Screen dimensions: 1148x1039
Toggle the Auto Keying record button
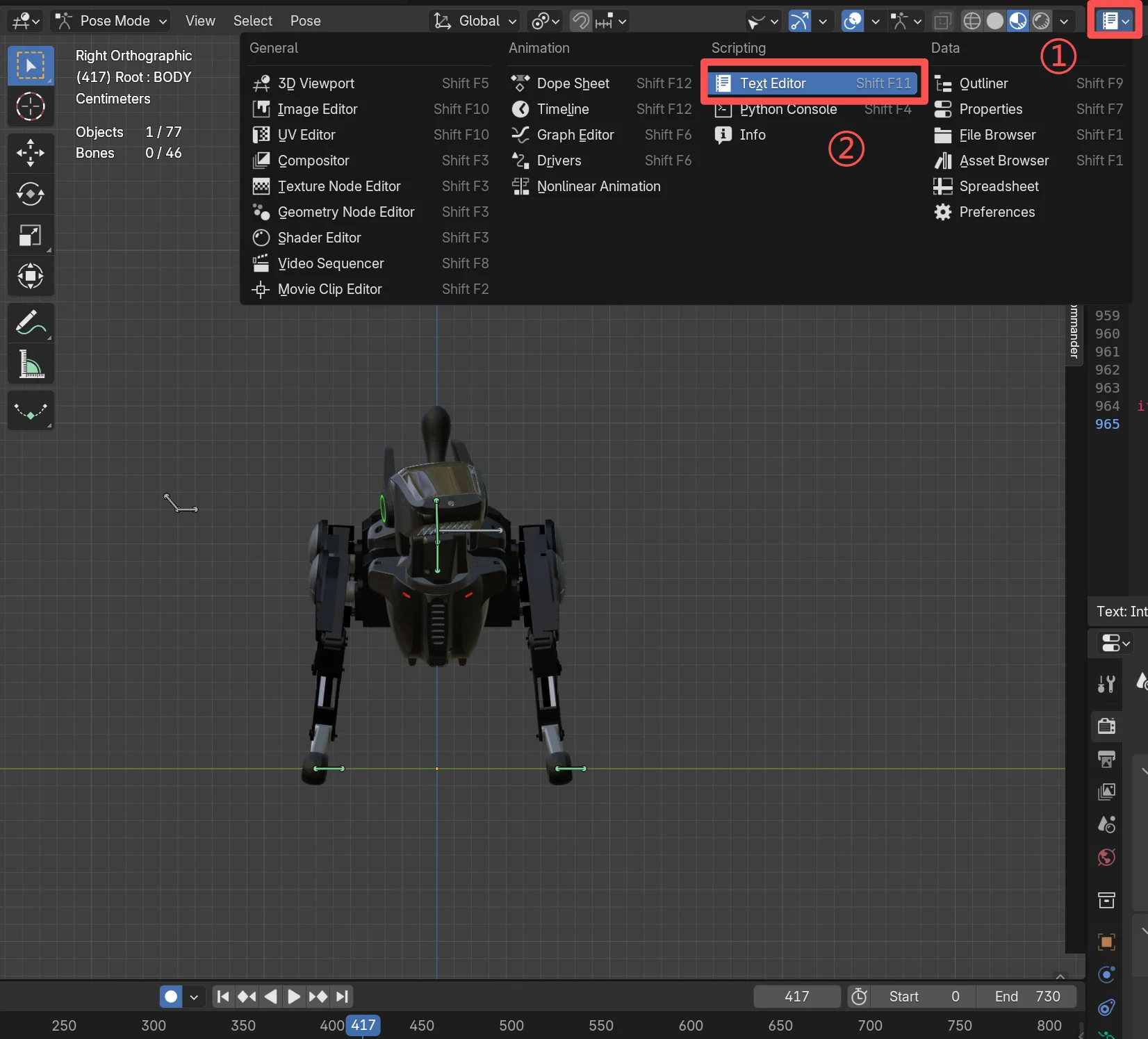[x=171, y=997]
